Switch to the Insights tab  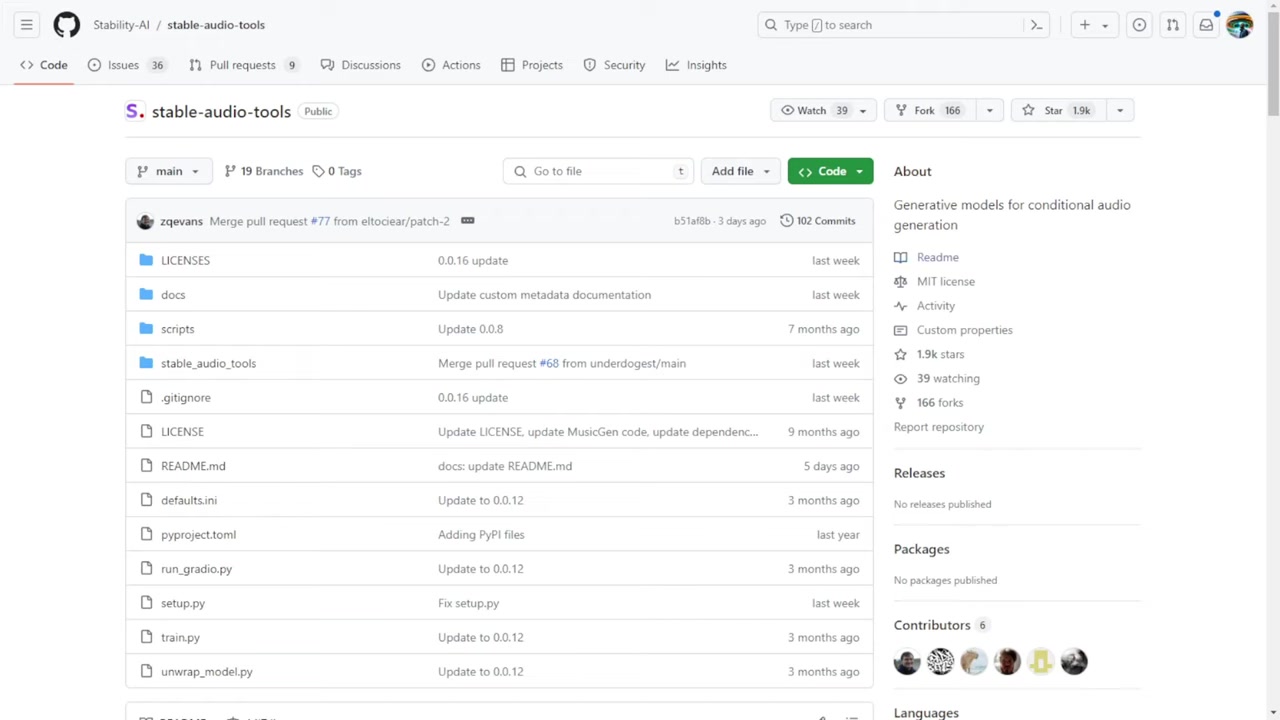[x=696, y=65]
